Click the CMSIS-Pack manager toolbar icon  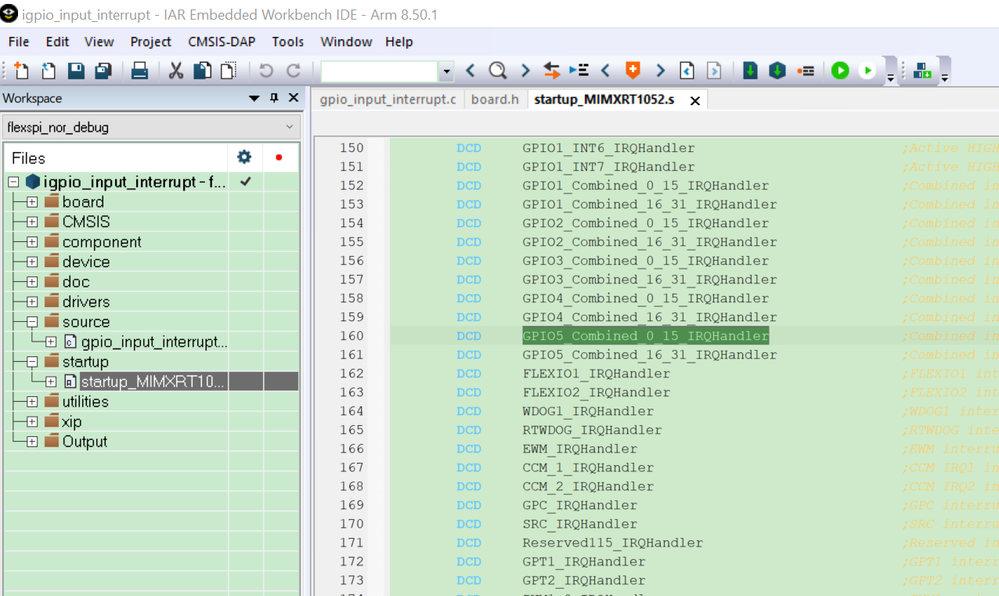point(922,71)
